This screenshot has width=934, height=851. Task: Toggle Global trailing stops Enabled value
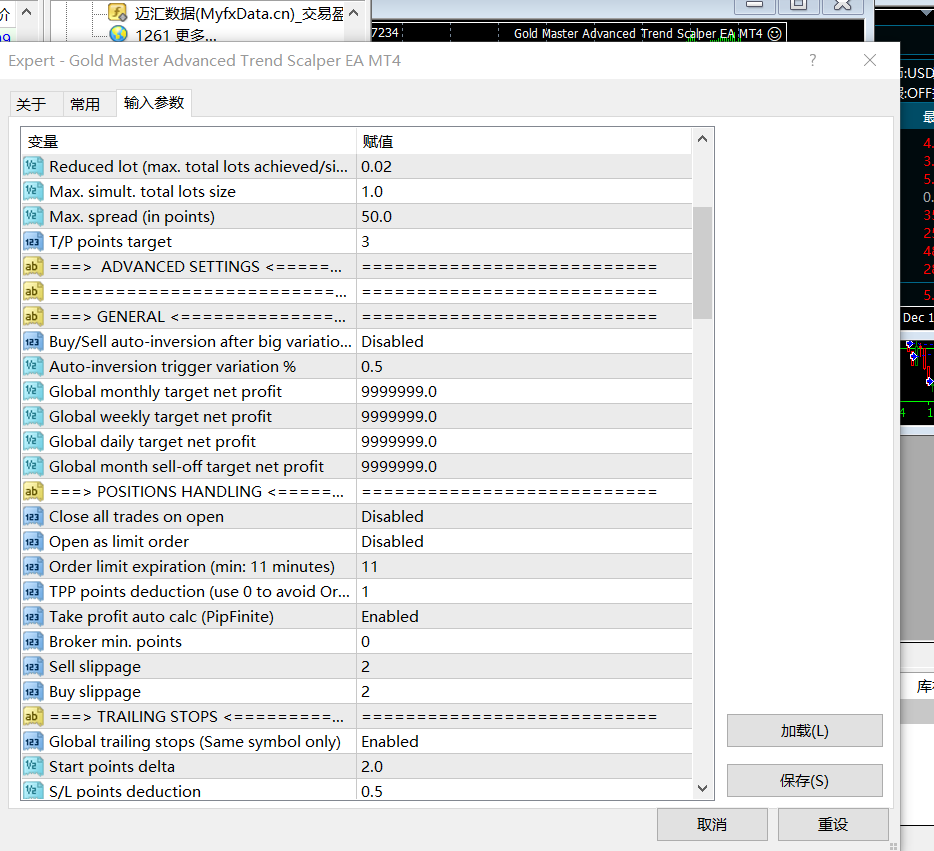coord(390,741)
